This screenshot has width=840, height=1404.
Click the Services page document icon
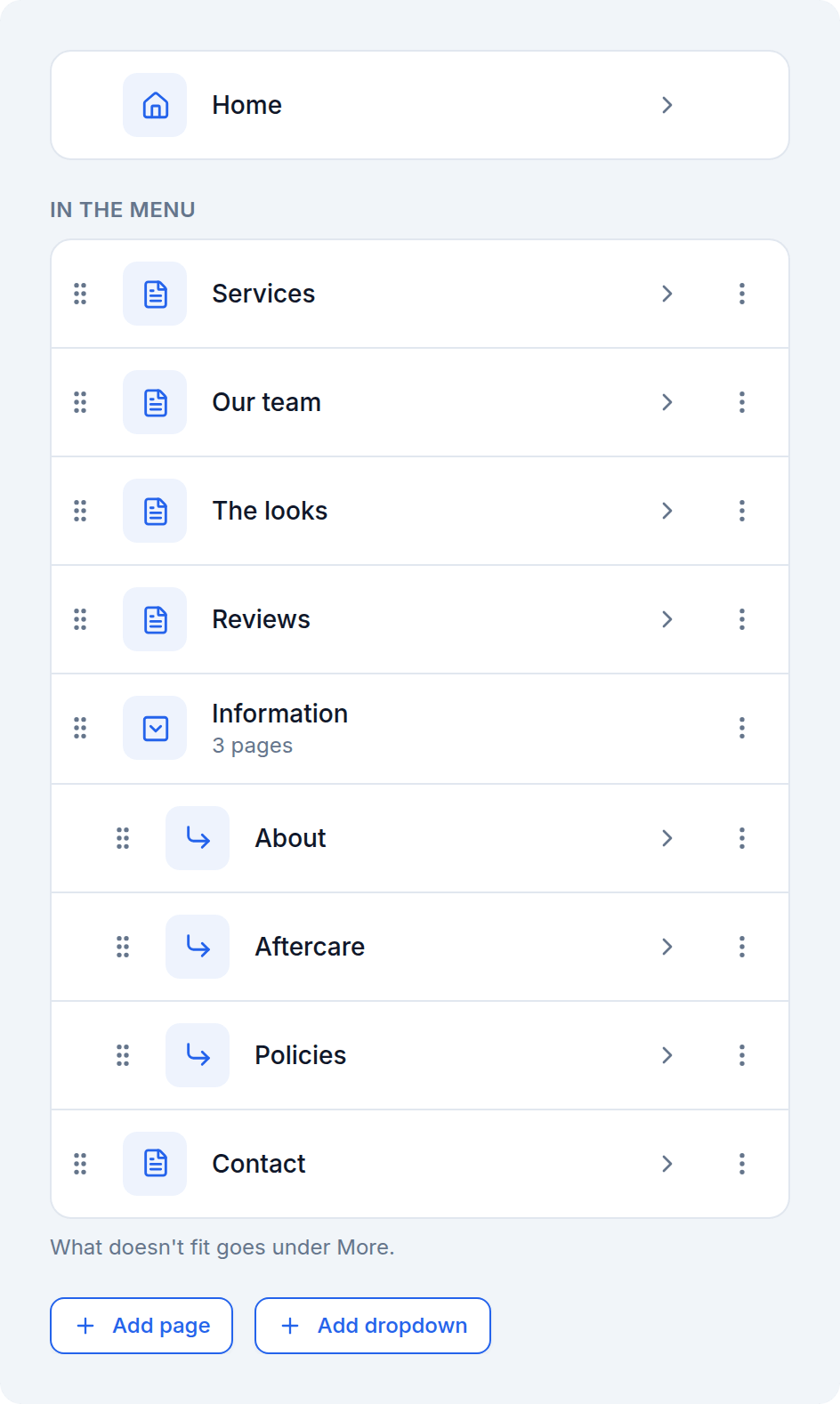click(x=155, y=294)
